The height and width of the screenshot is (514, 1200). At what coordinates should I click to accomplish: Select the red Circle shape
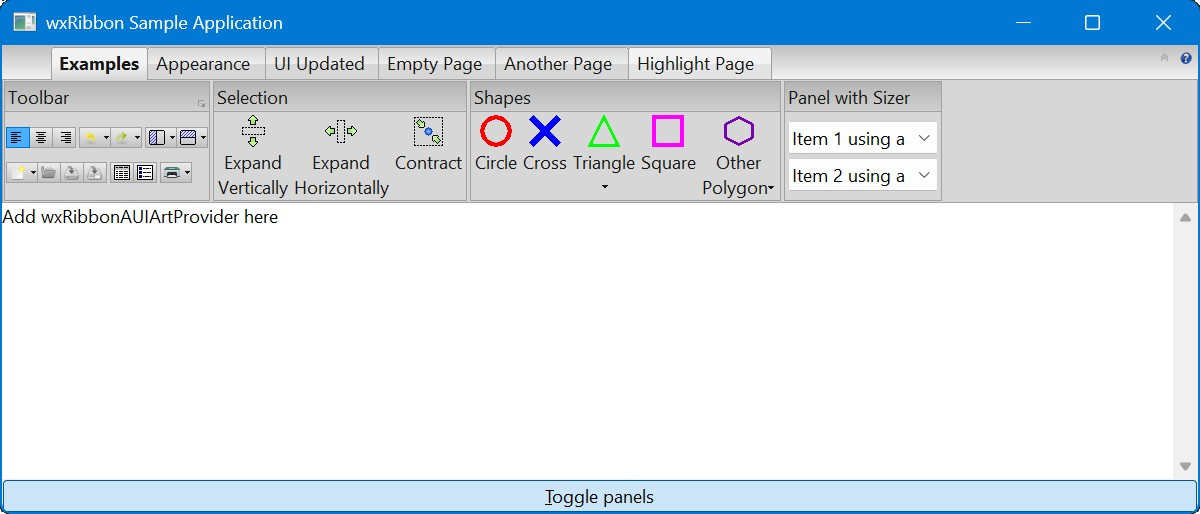tap(496, 143)
